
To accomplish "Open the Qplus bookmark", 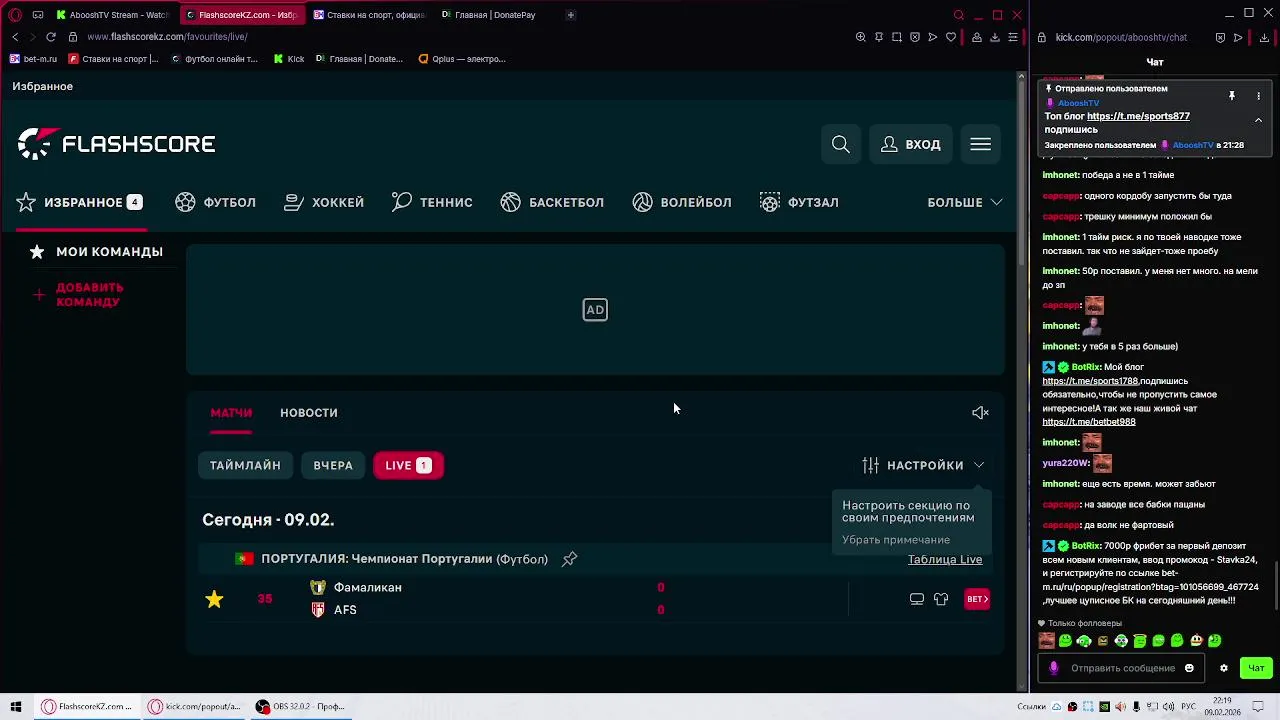I will point(462,59).
